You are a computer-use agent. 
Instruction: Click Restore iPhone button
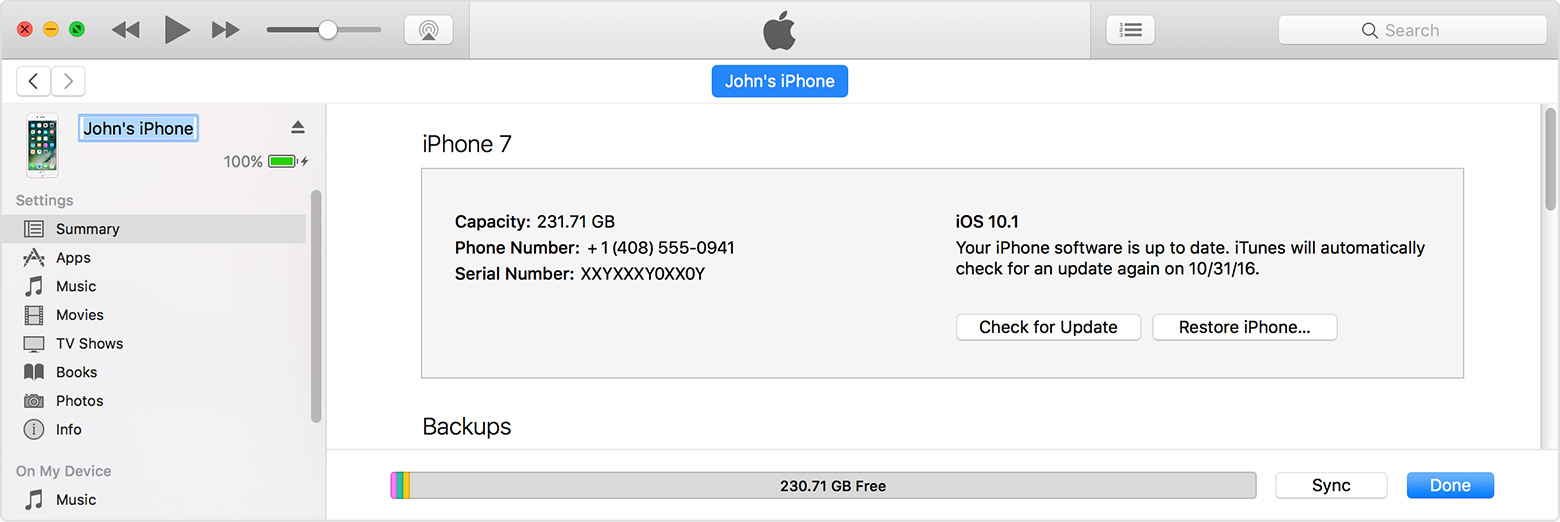click(1245, 327)
